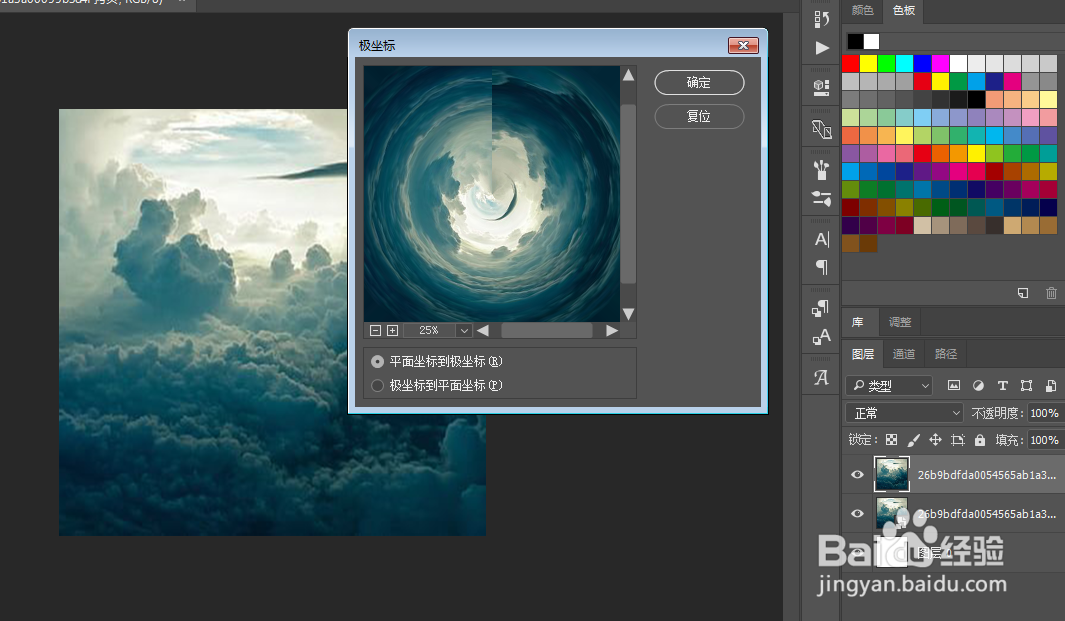1065x621 pixels.
Task: Switch to 路径 tab
Action: 945,354
